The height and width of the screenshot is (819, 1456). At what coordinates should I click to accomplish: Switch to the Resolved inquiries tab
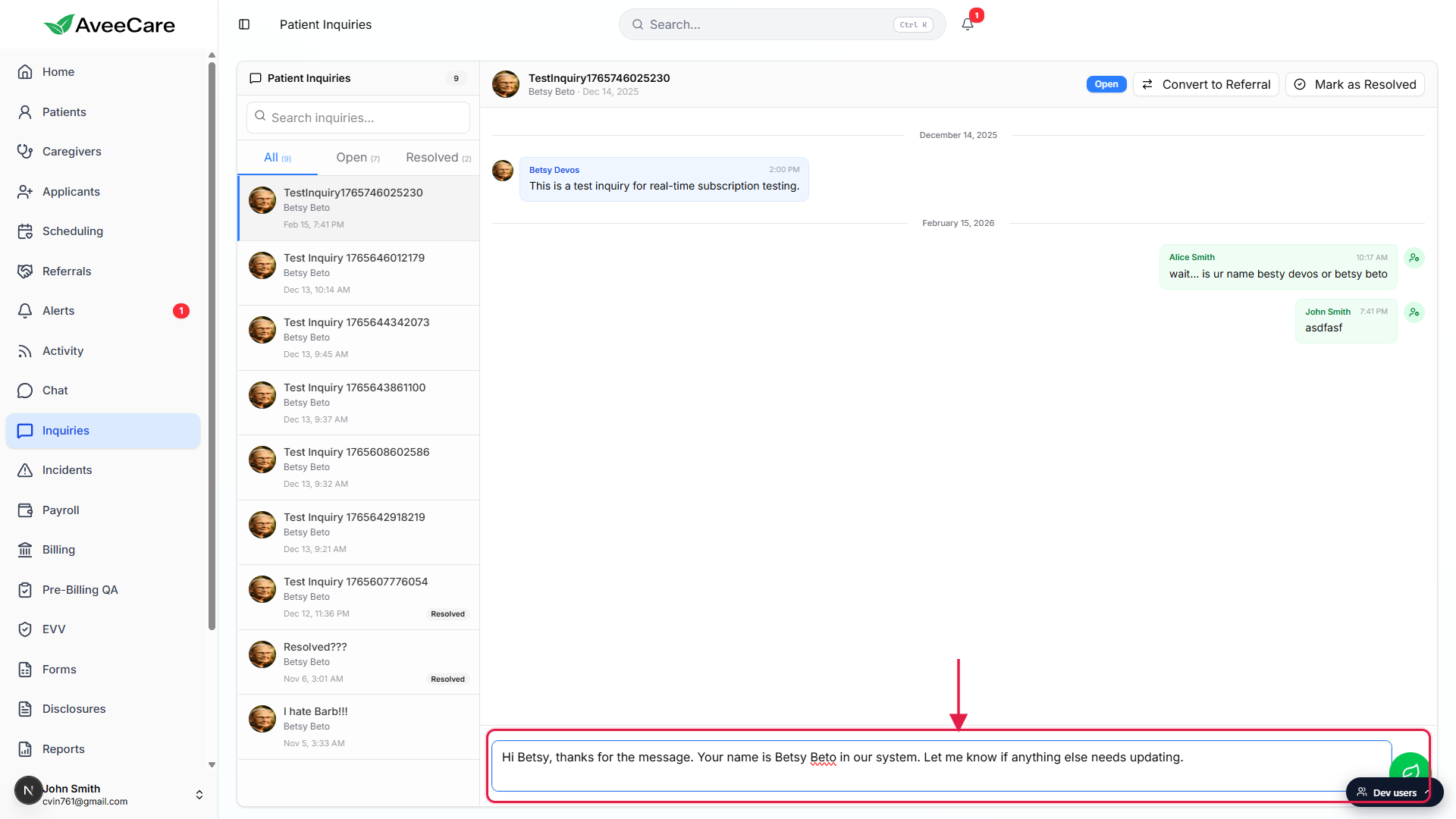click(438, 158)
